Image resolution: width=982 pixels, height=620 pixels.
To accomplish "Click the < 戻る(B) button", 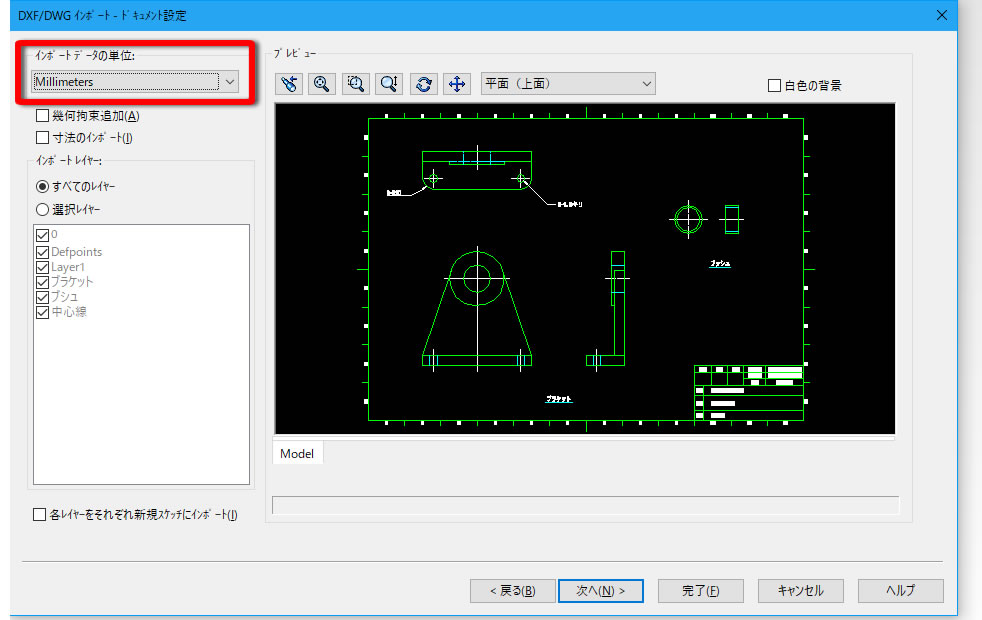I will coord(512,591).
